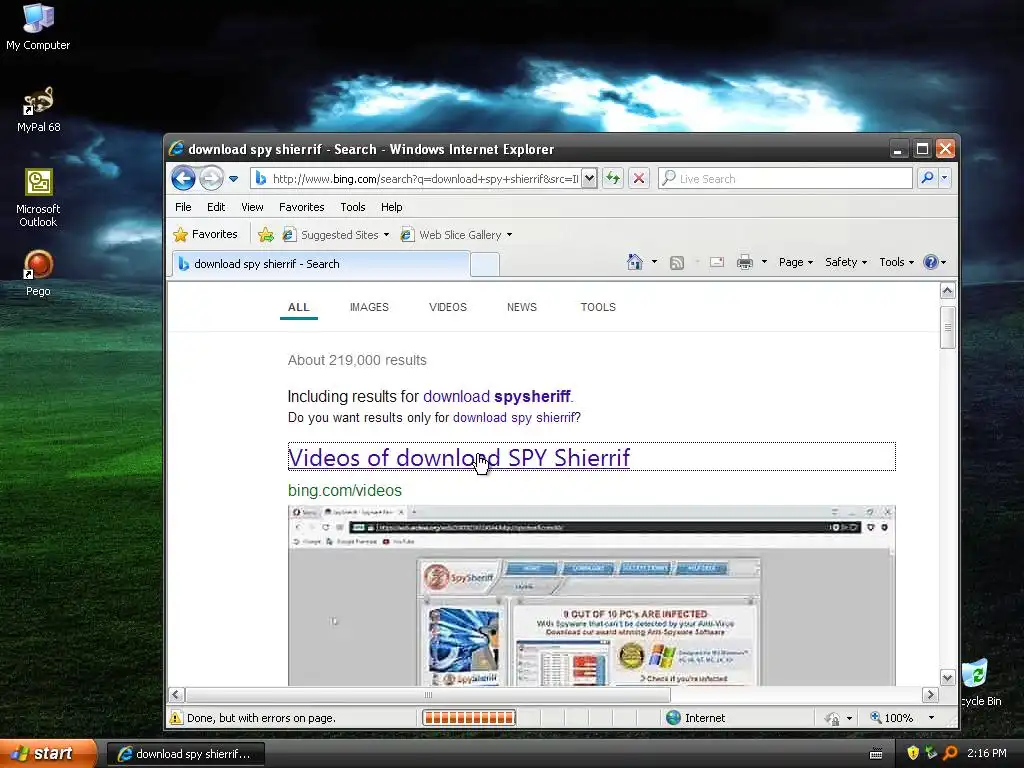This screenshot has width=1024, height=768.
Task: Open My Computer desktop icon
Action: (x=38, y=27)
